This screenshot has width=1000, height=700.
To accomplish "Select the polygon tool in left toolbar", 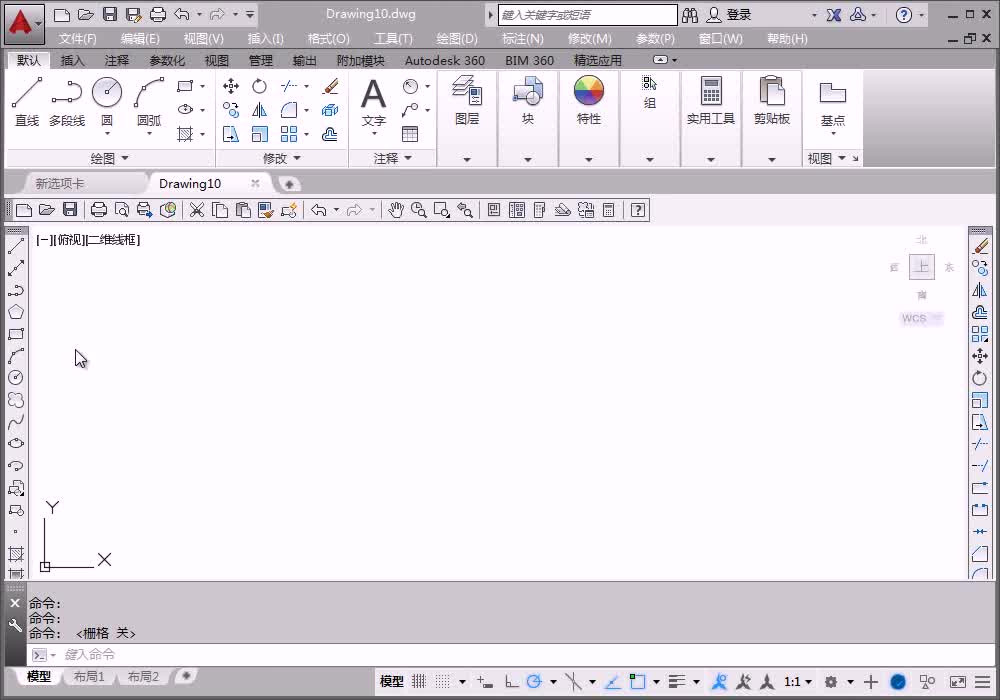I will [x=16, y=312].
